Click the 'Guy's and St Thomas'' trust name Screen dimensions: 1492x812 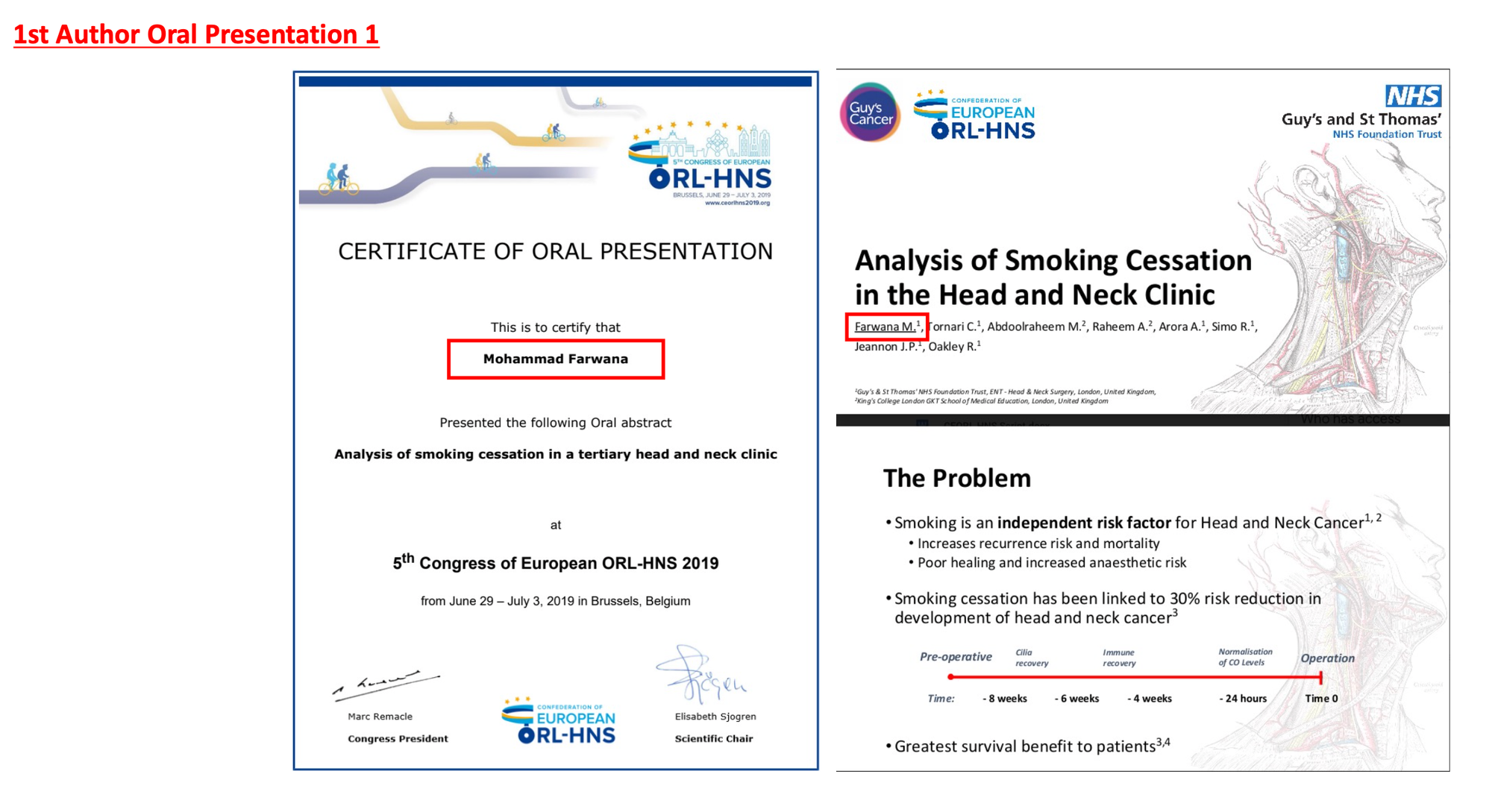pyautogui.click(x=1361, y=119)
